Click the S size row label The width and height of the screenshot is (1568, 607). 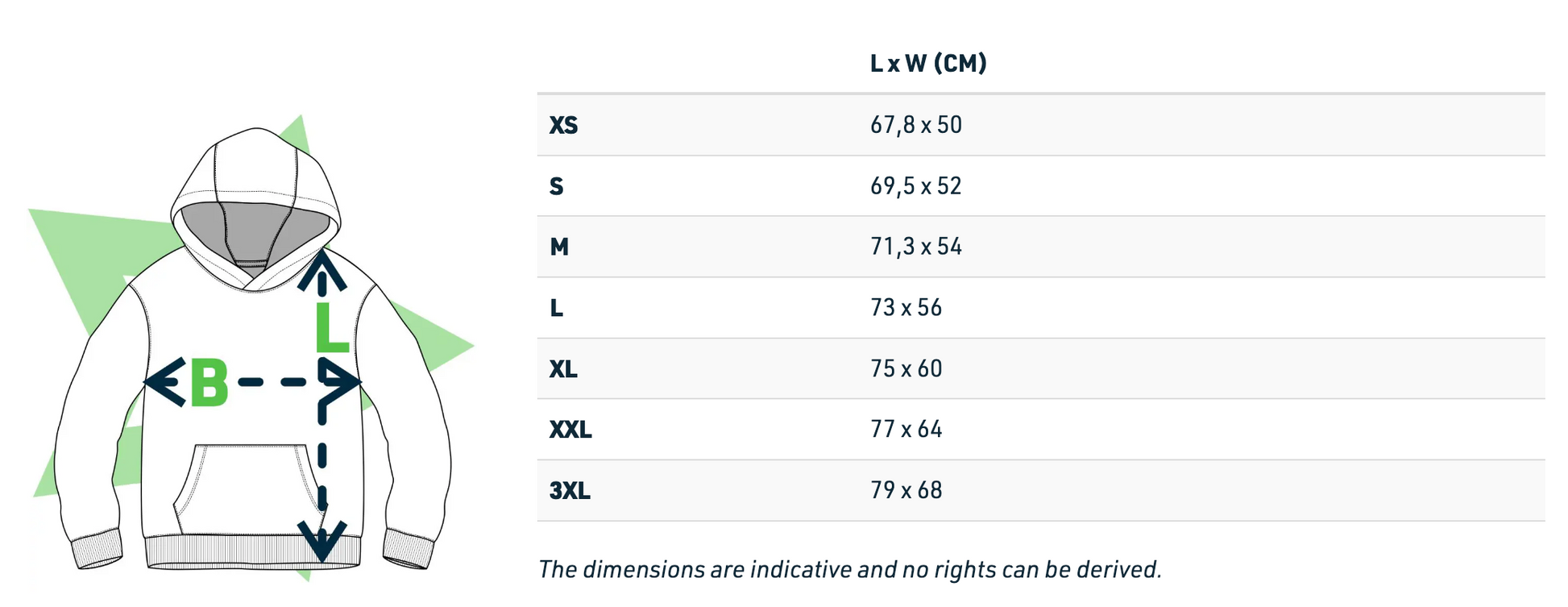point(557,186)
